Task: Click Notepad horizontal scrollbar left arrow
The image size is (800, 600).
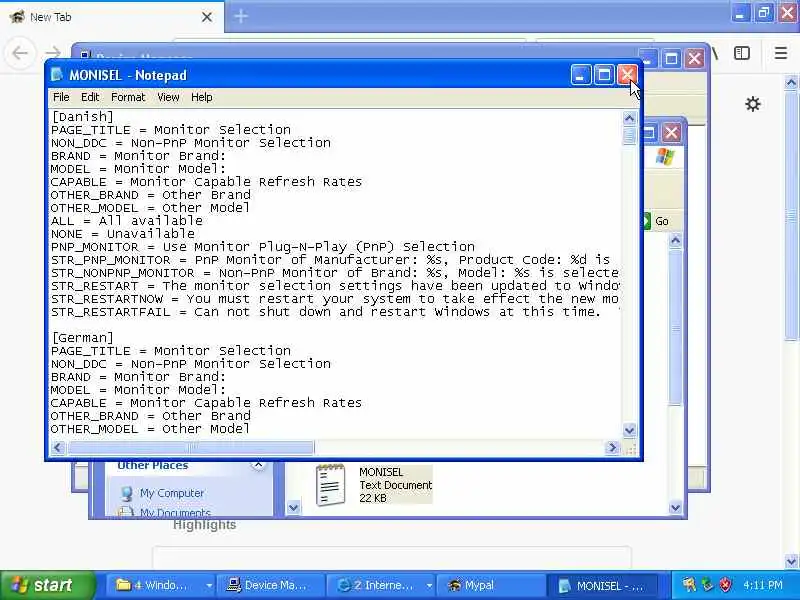Action: [58, 448]
